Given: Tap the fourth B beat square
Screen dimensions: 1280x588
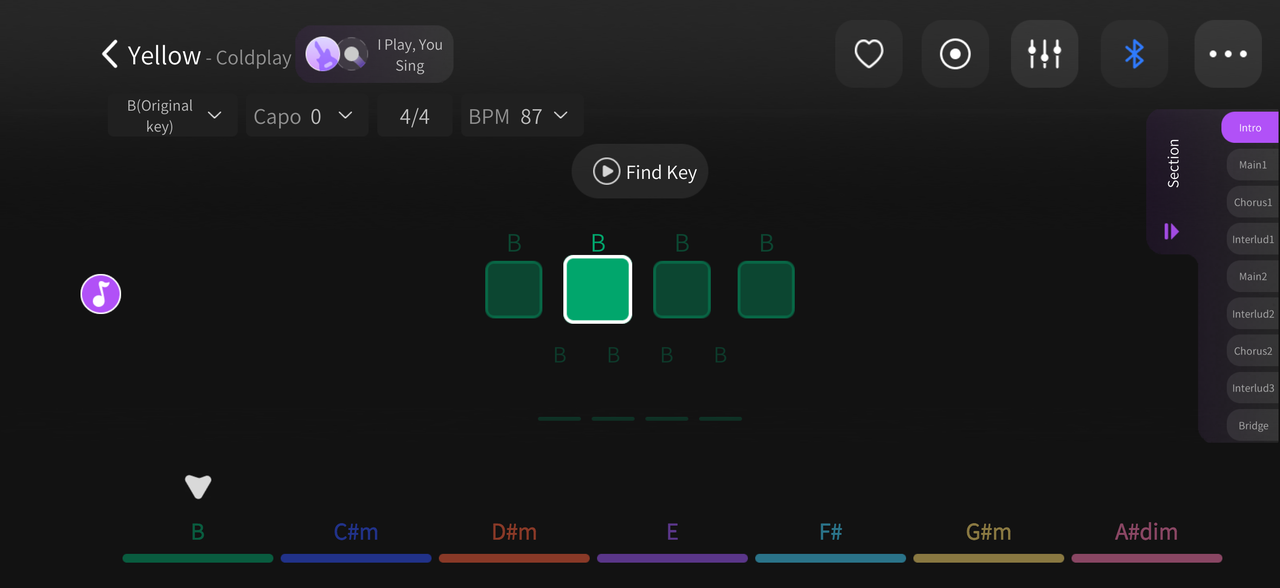Looking at the screenshot, I should pos(766,290).
